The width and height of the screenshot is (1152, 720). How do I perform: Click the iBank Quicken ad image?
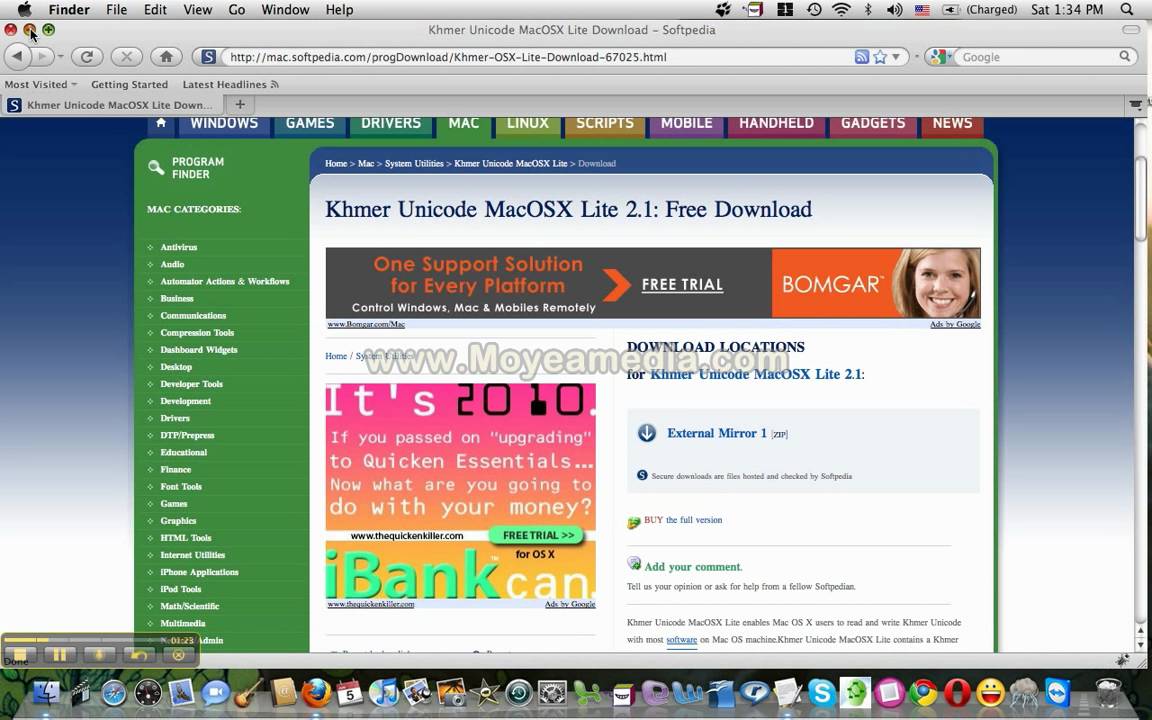tap(461, 491)
